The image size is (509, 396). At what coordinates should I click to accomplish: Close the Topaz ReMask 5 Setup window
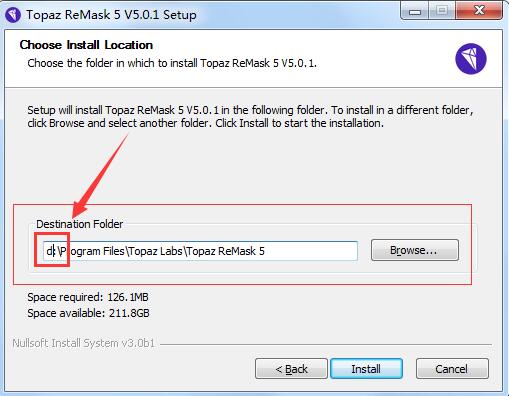[479, 11]
